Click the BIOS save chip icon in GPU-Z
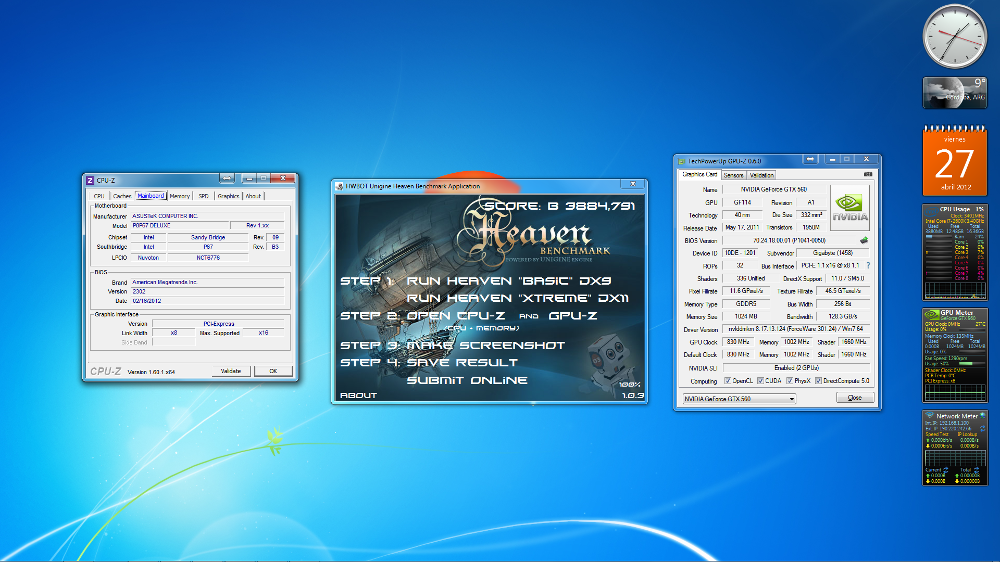Viewport: 1000px width, 562px height. (x=864, y=240)
